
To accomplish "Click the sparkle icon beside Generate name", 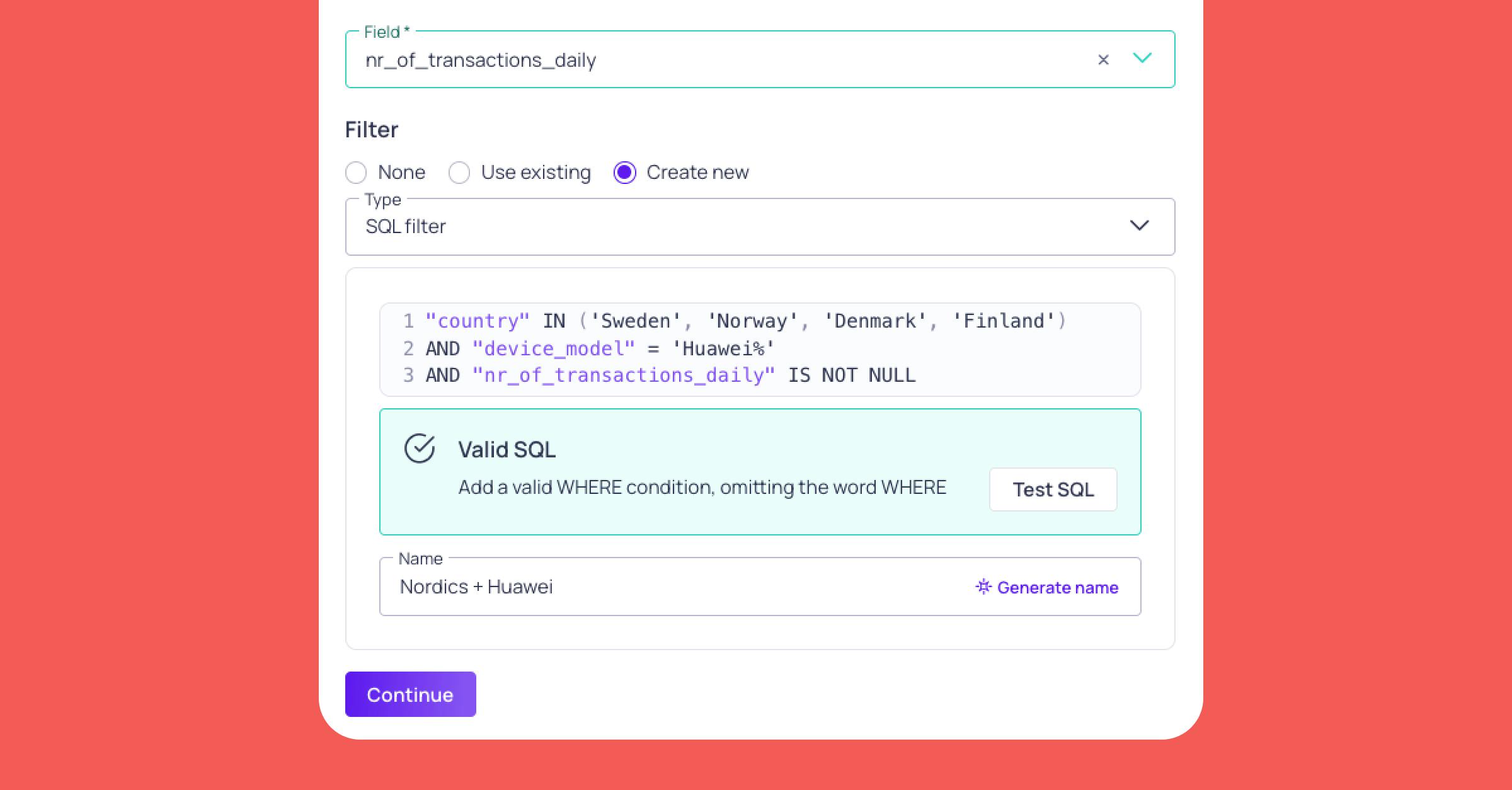I will click(x=983, y=587).
